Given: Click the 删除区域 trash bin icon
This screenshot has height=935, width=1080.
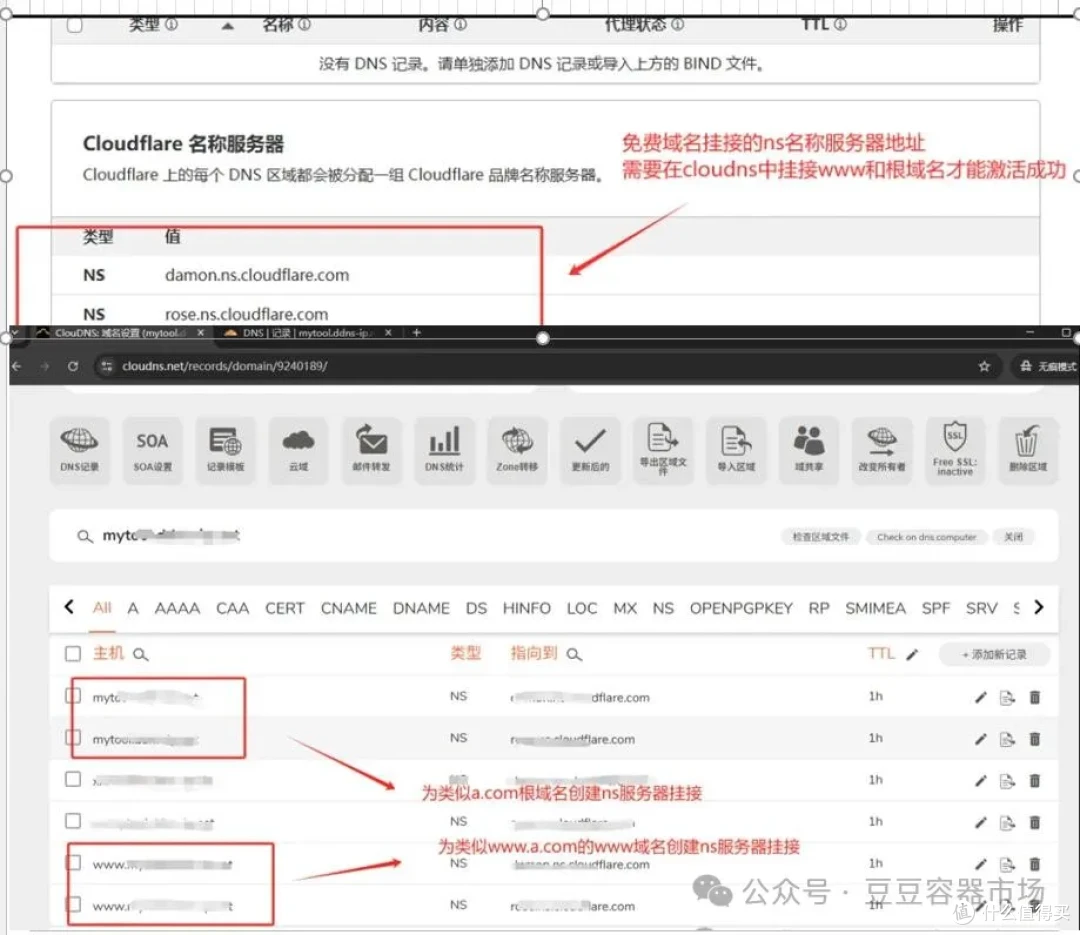Looking at the screenshot, I should (1028, 450).
